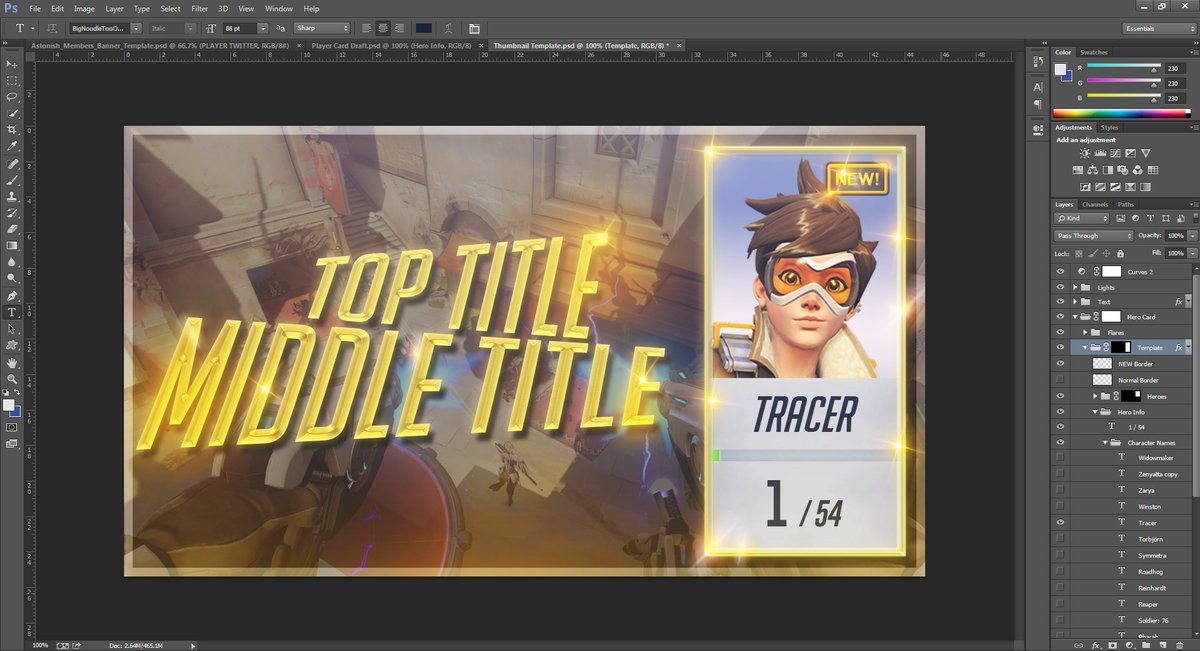The height and width of the screenshot is (651, 1200).
Task: Select the Pen tool
Action: pos(12,295)
